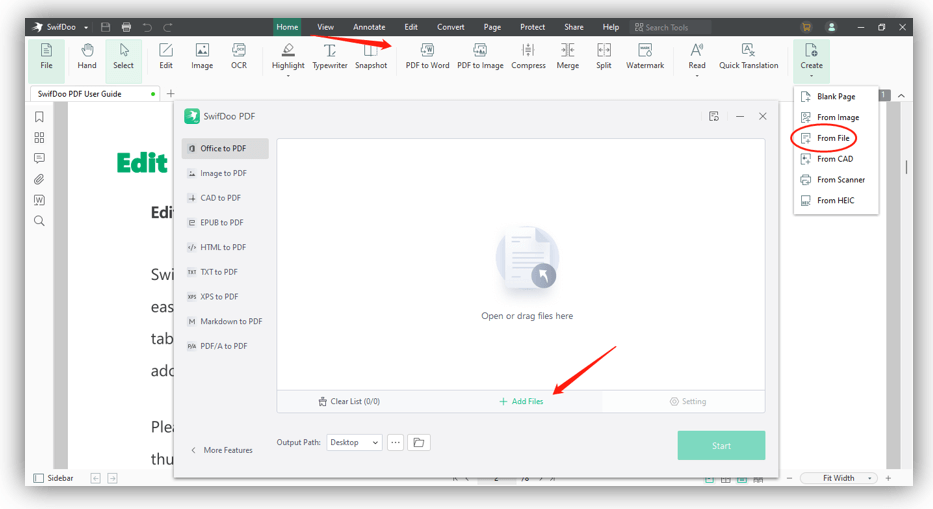Choose From File in Create menu
933x509 pixels.
(x=835, y=138)
